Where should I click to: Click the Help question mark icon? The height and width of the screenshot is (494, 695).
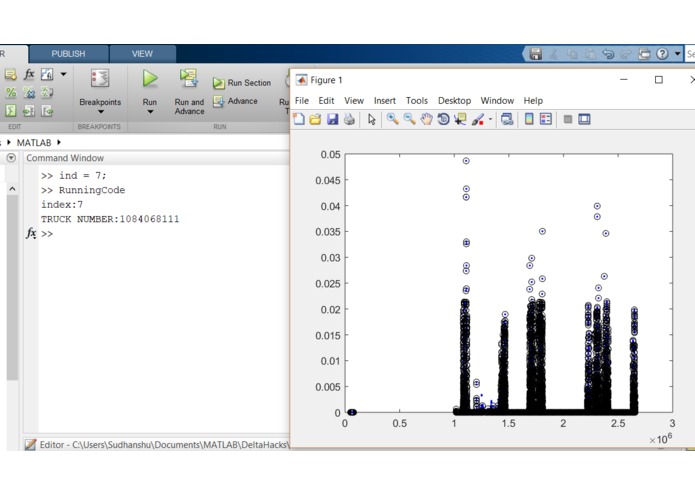pyautogui.click(x=662, y=54)
